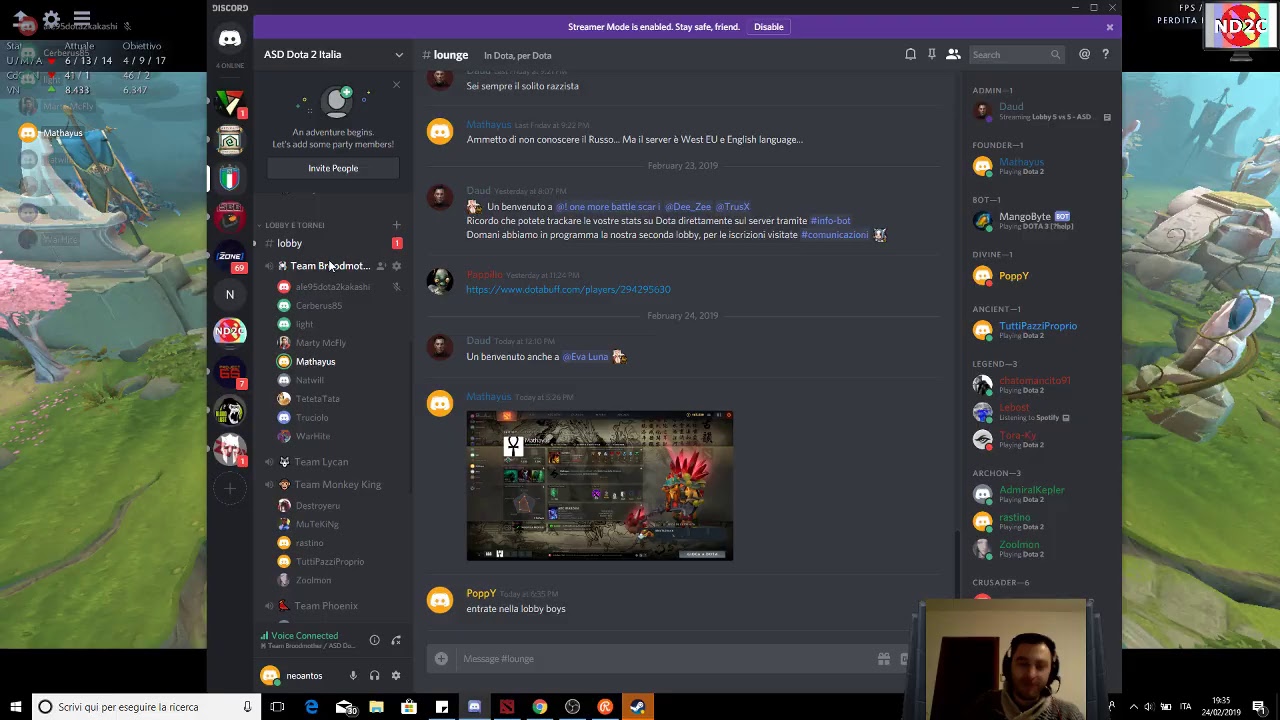
Task: Click the Invite People button
Action: [x=333, y=168]
